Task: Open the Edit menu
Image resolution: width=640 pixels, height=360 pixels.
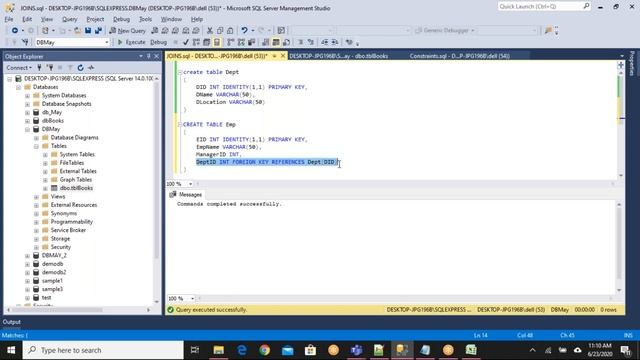Action: (x=27, y=19)
